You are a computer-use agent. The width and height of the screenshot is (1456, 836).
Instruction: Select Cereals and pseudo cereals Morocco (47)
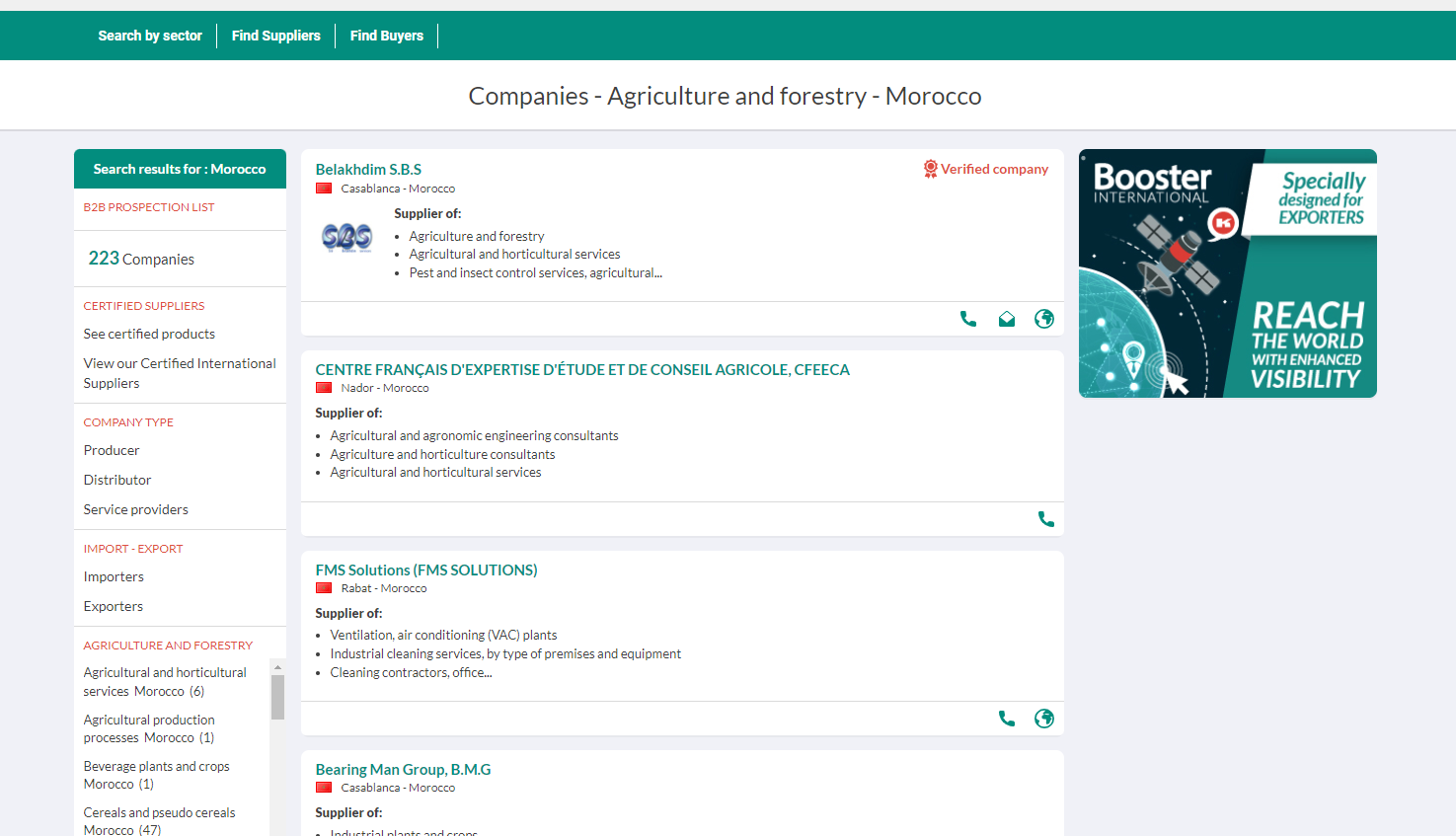click(x=159, y=821)
